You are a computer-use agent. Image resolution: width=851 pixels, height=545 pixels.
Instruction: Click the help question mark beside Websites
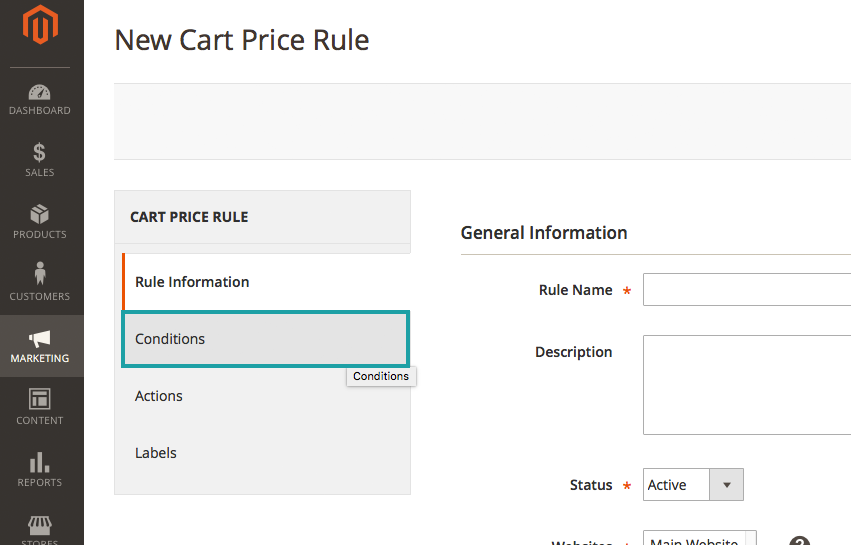(x=799, y=541)
